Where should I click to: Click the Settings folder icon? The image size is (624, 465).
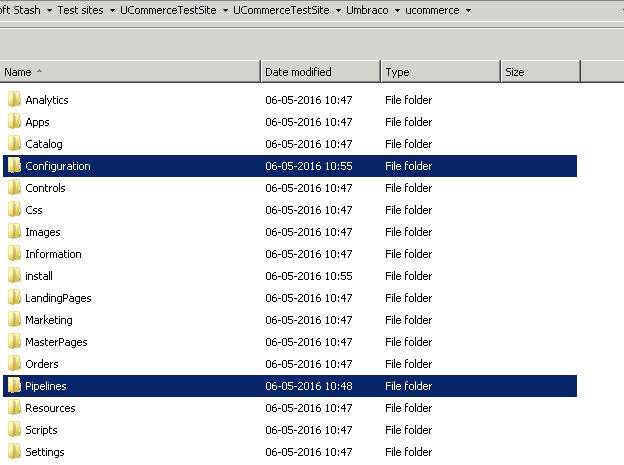[x=14, y=452]
